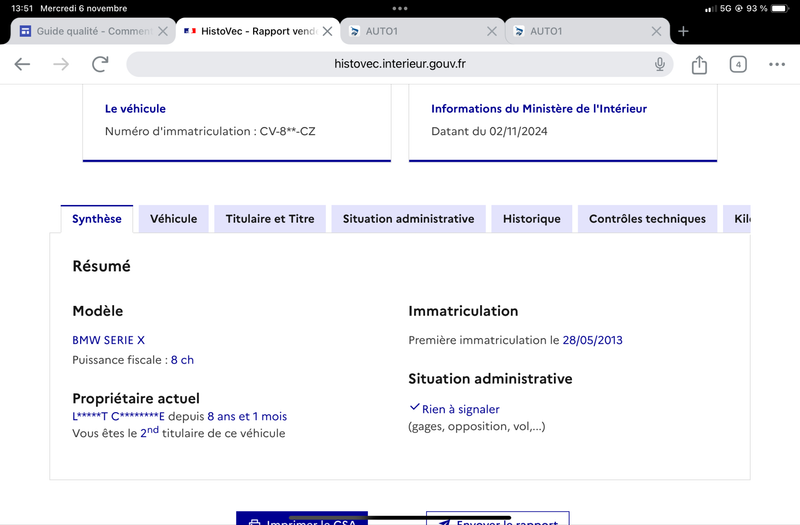
Task: Close the Guide qualité tab
Action: (163, 31)
